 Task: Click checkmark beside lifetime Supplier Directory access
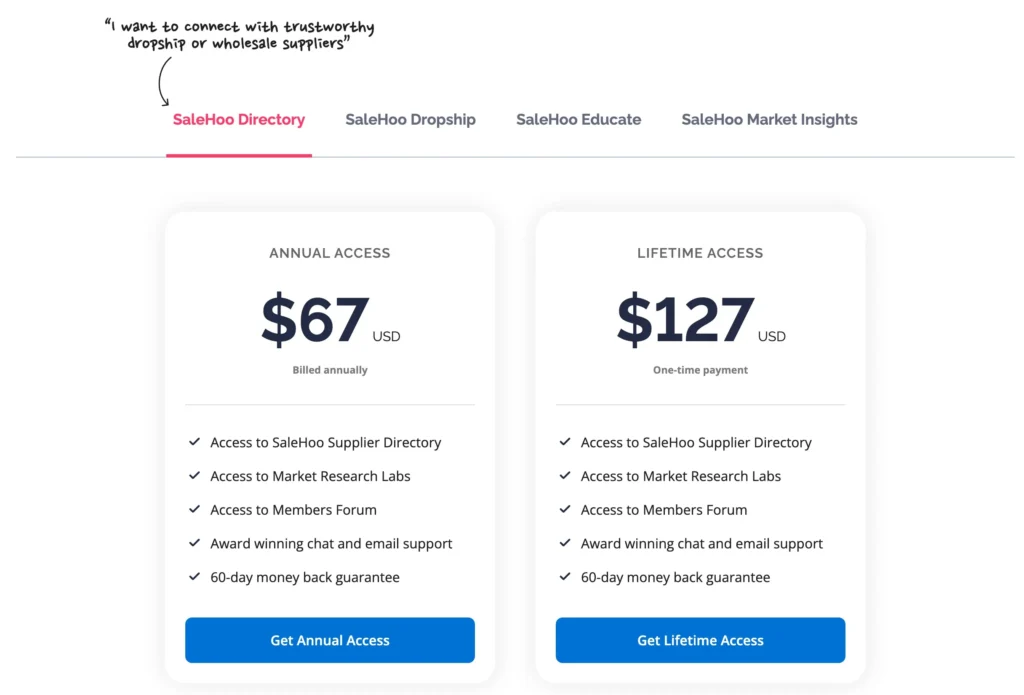pyautogui.click(x=565, y=442)
